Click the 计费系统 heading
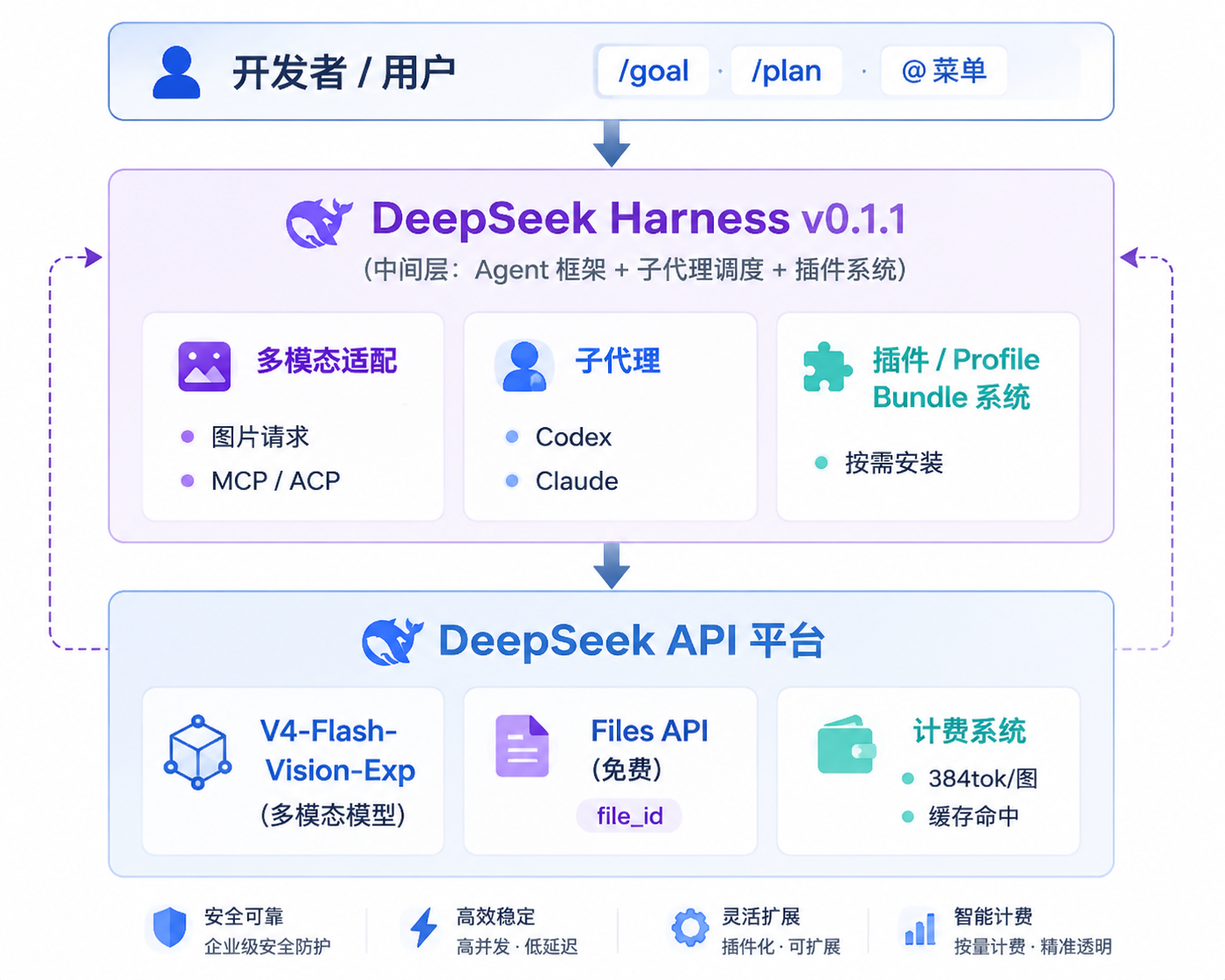Screen dimensions: 1225x980 coord(969,731)
